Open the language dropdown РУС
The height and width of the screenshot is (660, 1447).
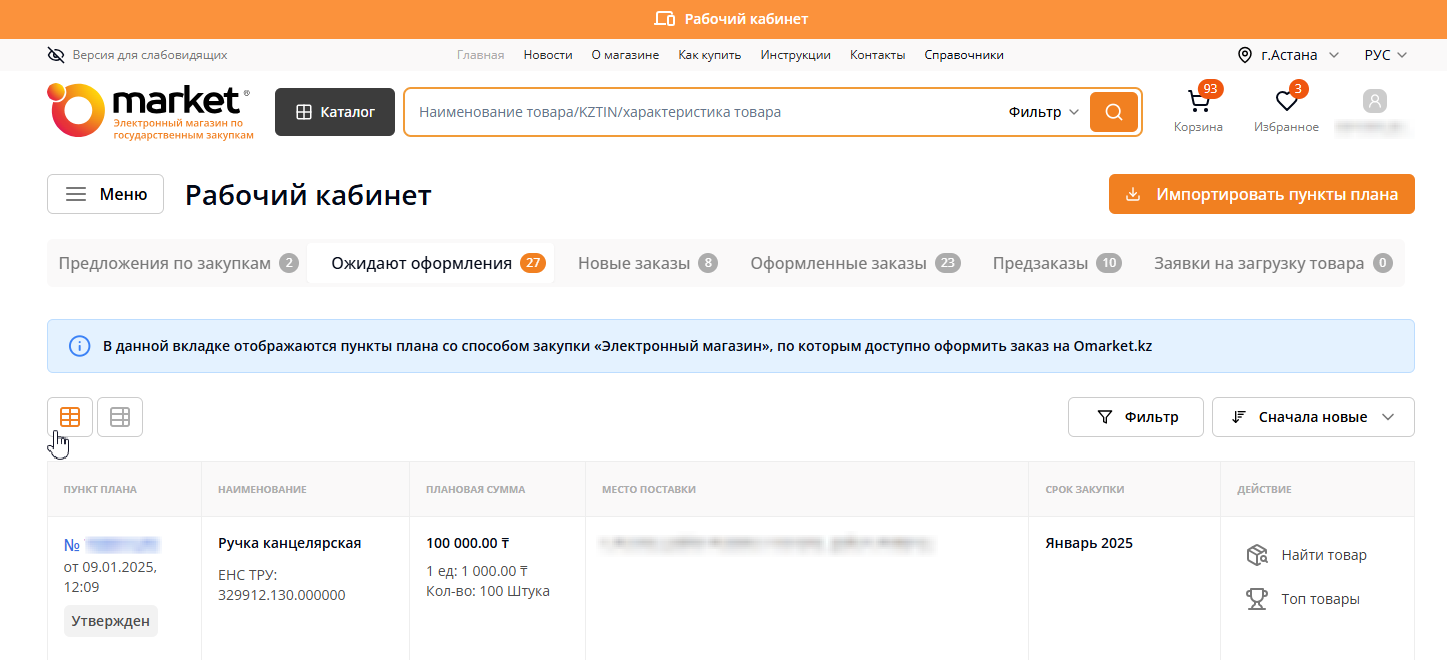tap(1385, 55)
